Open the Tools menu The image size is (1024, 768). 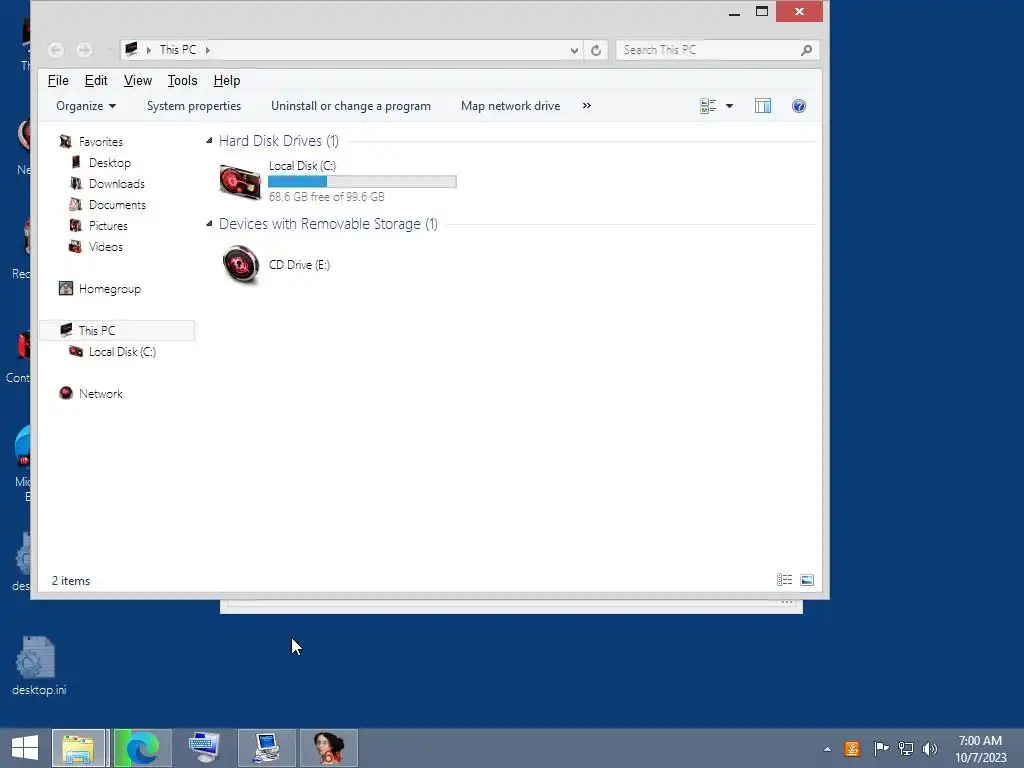tap(182, 80)
